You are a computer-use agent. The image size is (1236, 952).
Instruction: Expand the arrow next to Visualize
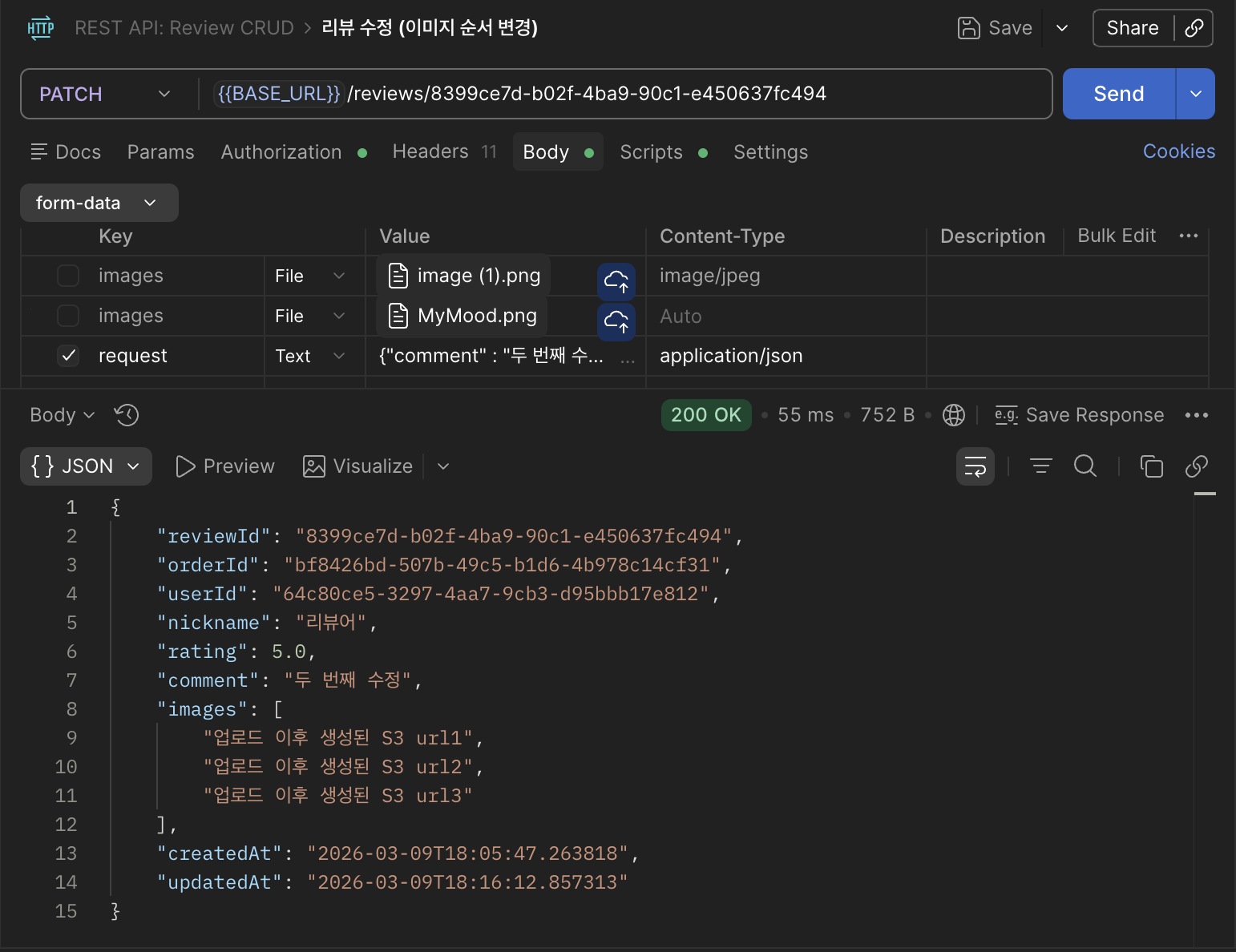pos(443,466)
